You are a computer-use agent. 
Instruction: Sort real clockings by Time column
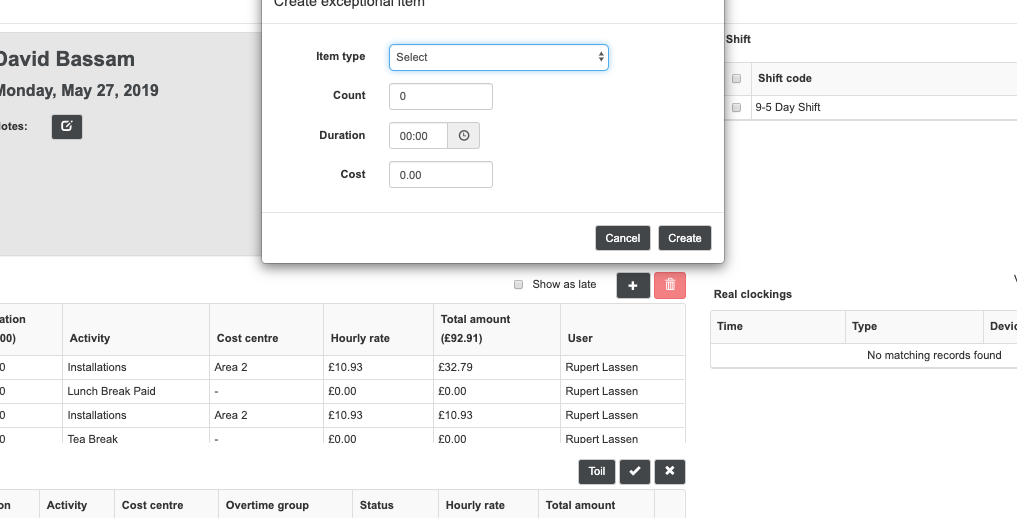[731, 326]
